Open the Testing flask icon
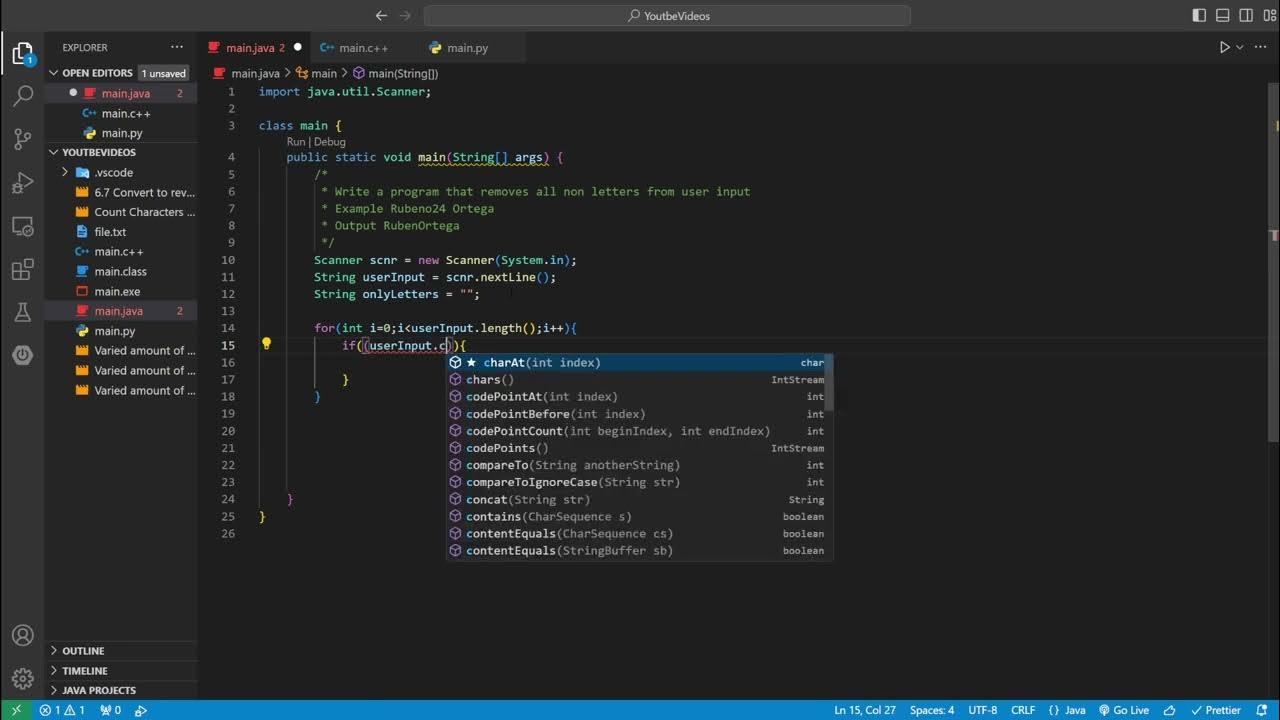This screenshot has width=1280, height=720. (x=22, y=312)
